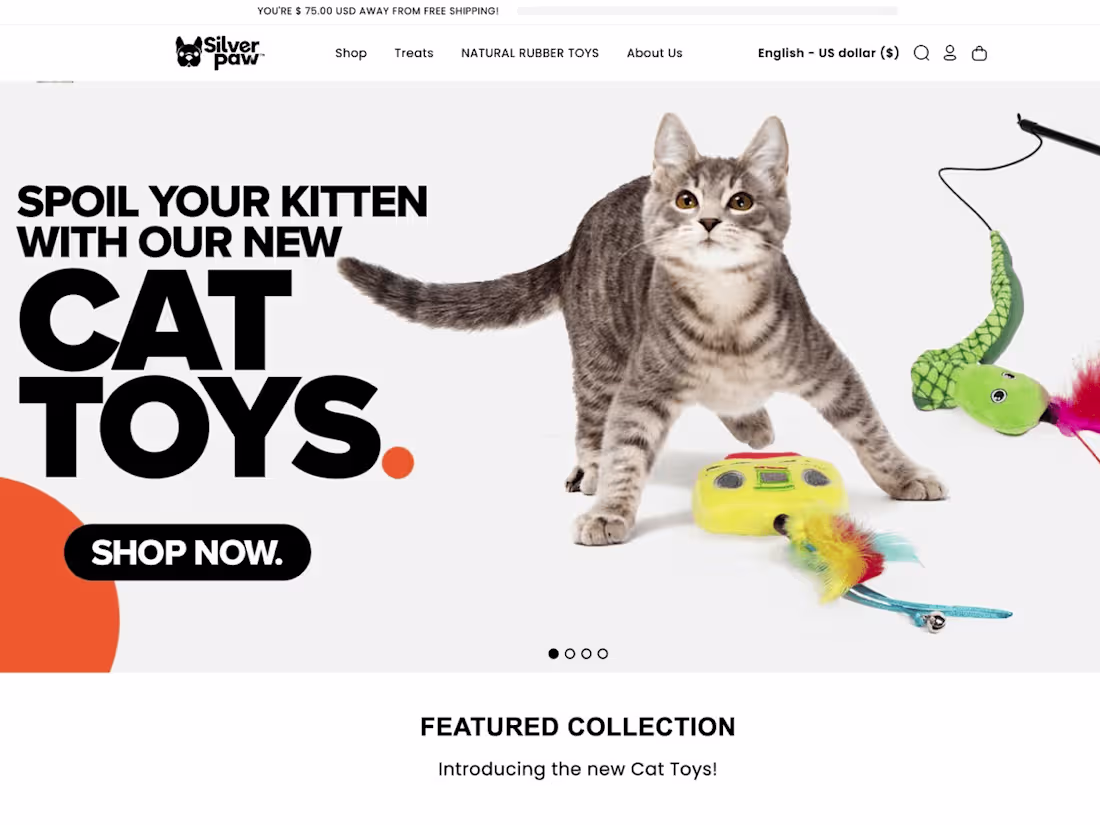Switch to second carousel slide dot
Viewport: 1100px width, 825px height.
[x=570, y=654]
